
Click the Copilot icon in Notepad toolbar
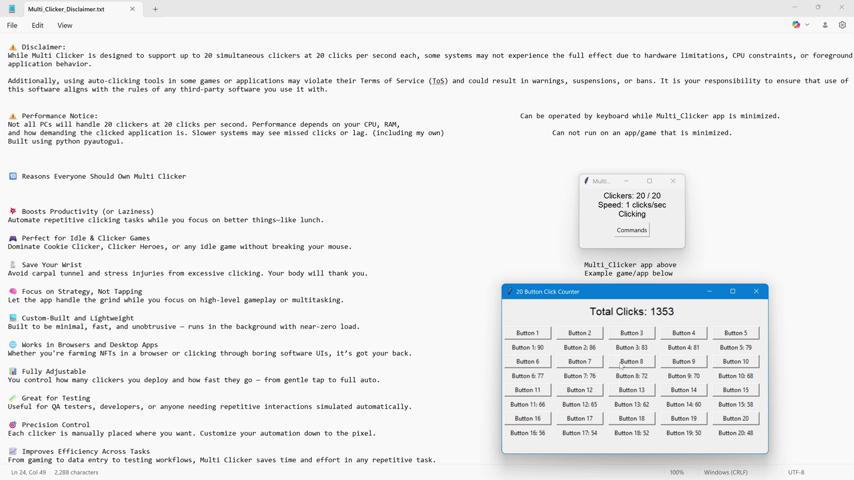point(796,25)
